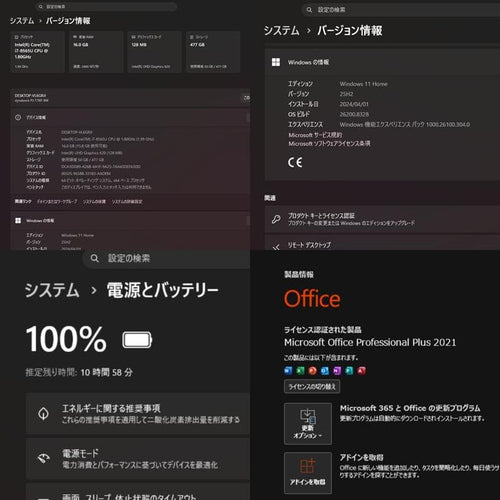Click the Outlook icon in Office list
500x500 pixels.
pos(325,371)
